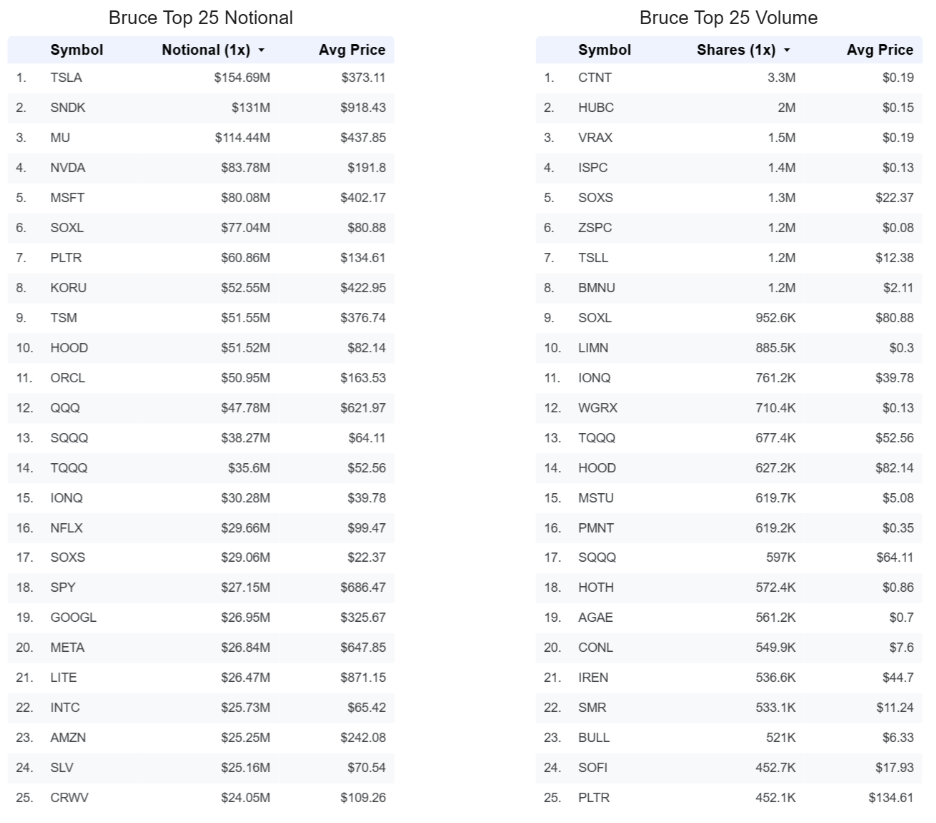The height and width of the screenshot is (823, 936).
Task: Sort Volume table by Avg Price header
Action: pyautogui.click(x=880, y=50)
